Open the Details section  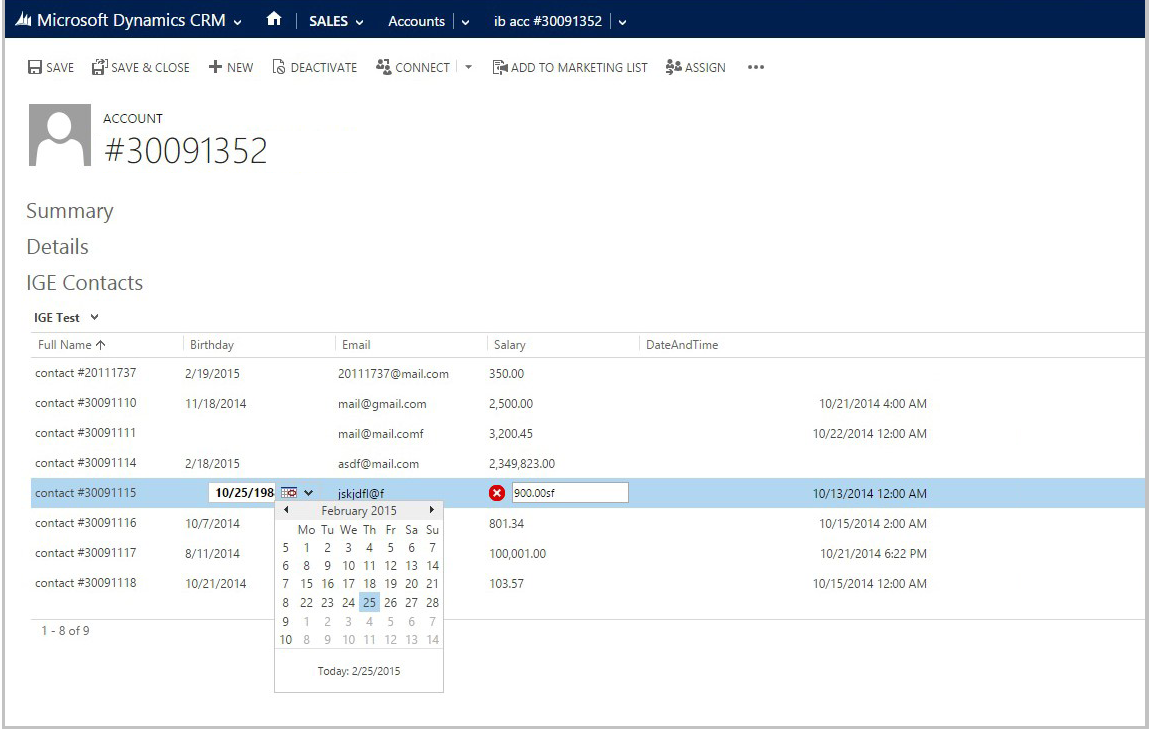pos(57,247)
